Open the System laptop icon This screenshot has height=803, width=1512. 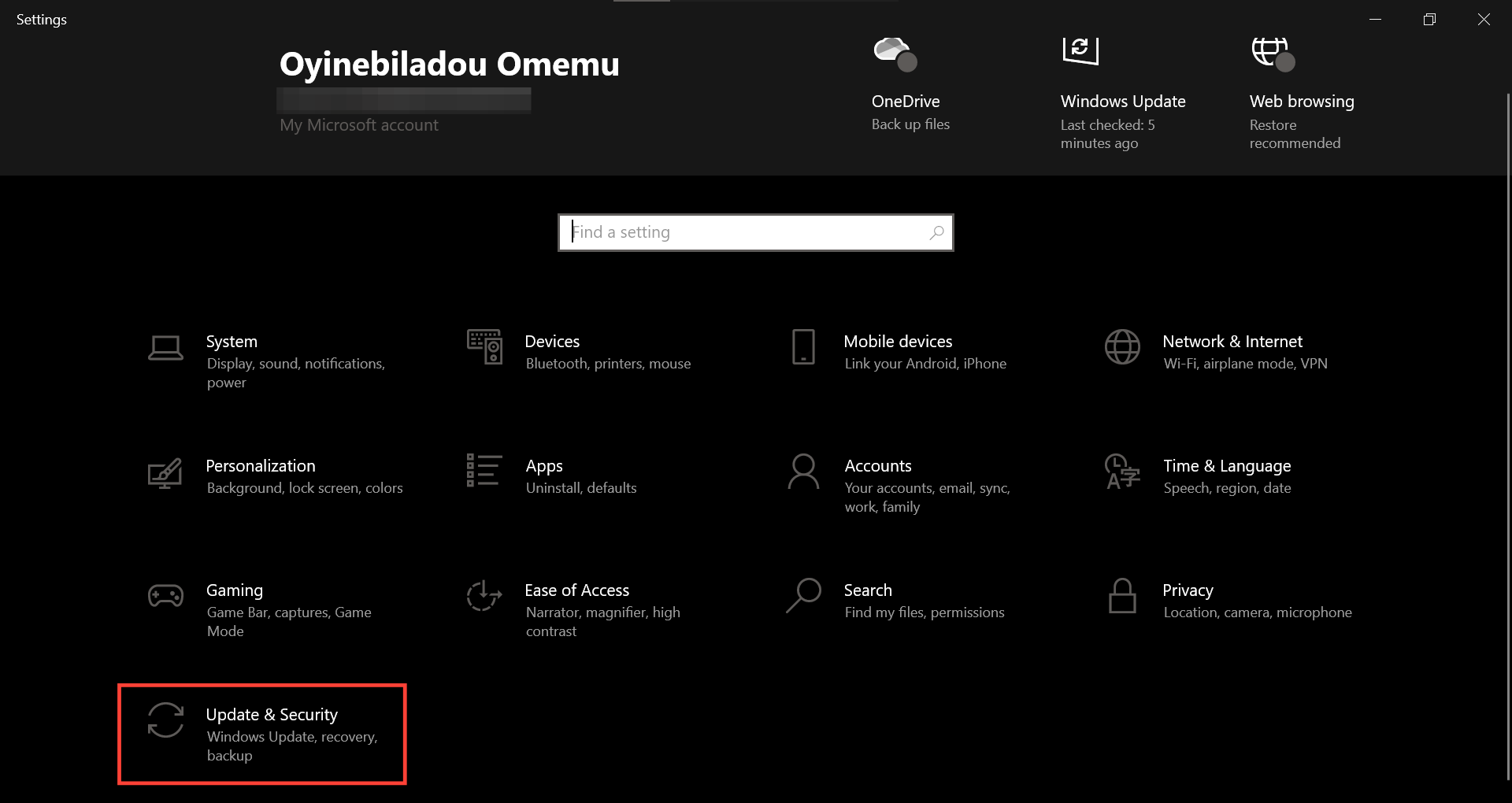165,348
